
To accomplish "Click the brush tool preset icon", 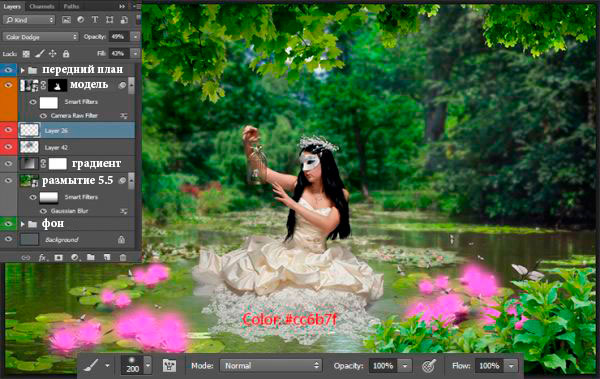I will coord(91,365).
